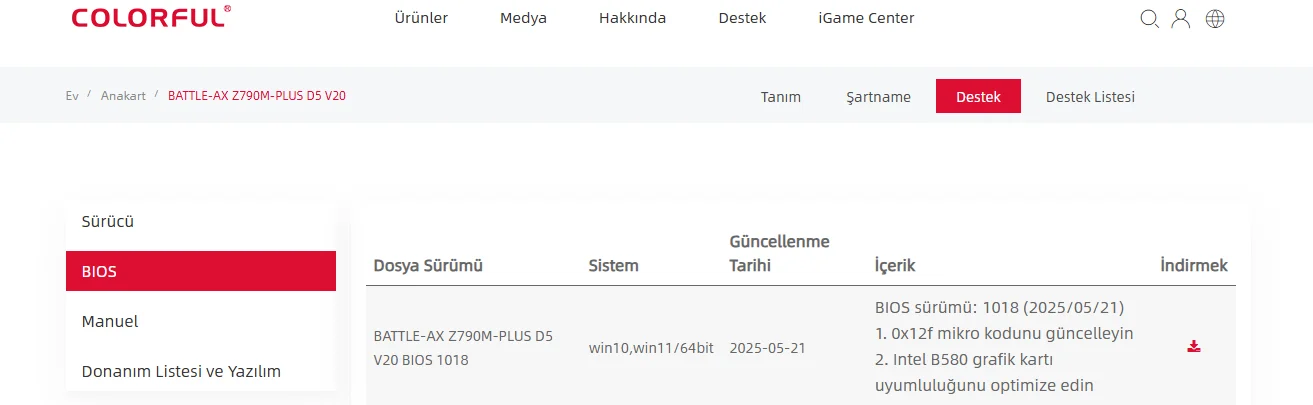The width and height of the screenshot is (1313, 405).
Task: Open the Destek Listesi tab
Action: (1090, 97)
